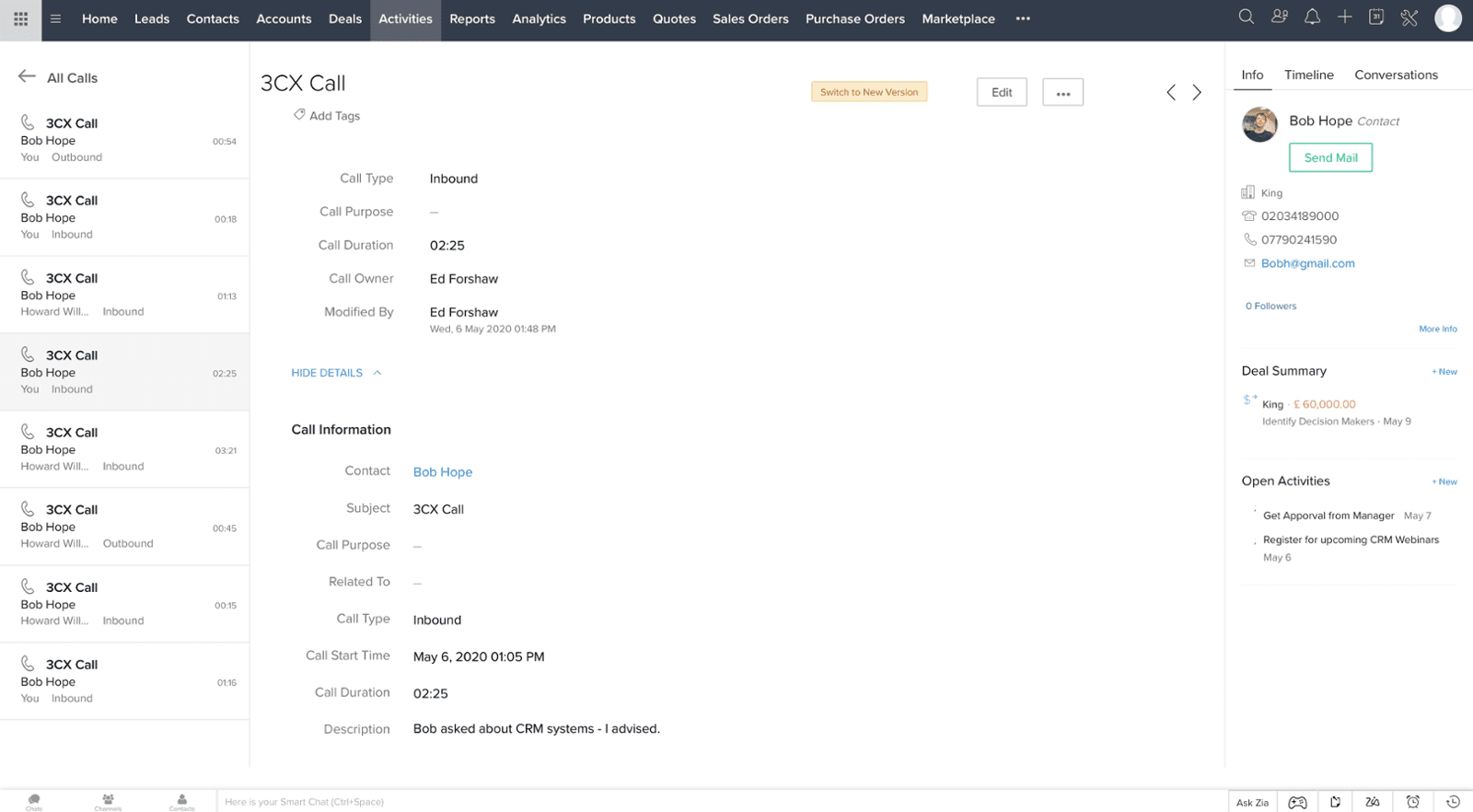Open the Reports menu item

click(472, 19)
